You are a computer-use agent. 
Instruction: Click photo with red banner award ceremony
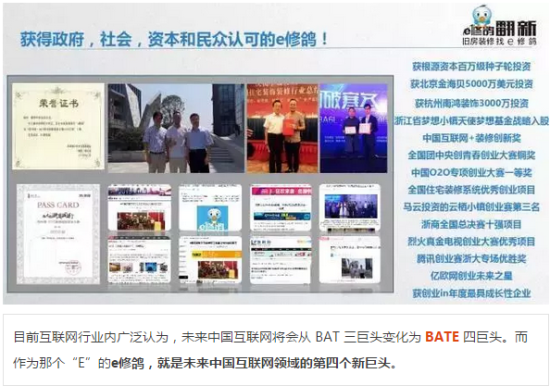click(x=282, y=128)
